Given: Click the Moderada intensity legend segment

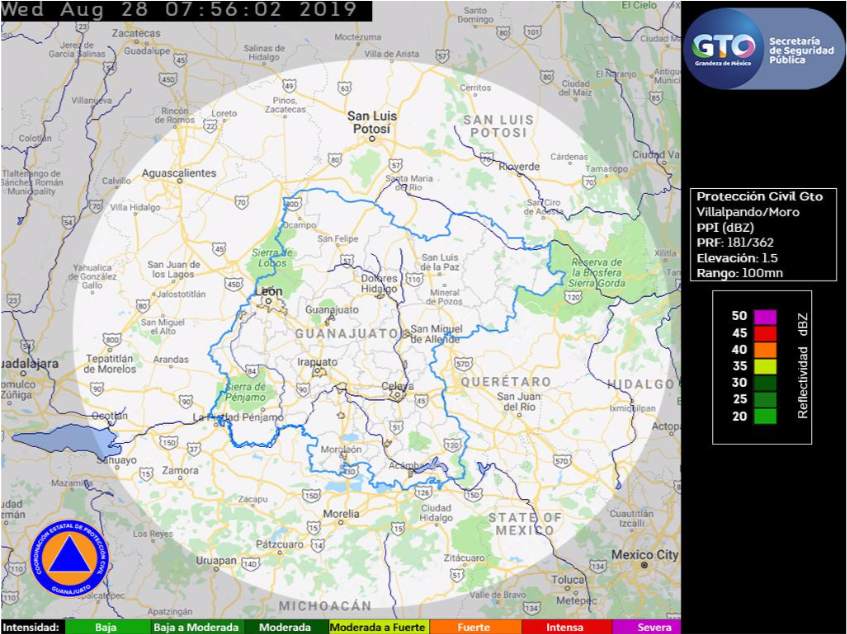Looking at the screenshot, I should pos(285,627).
